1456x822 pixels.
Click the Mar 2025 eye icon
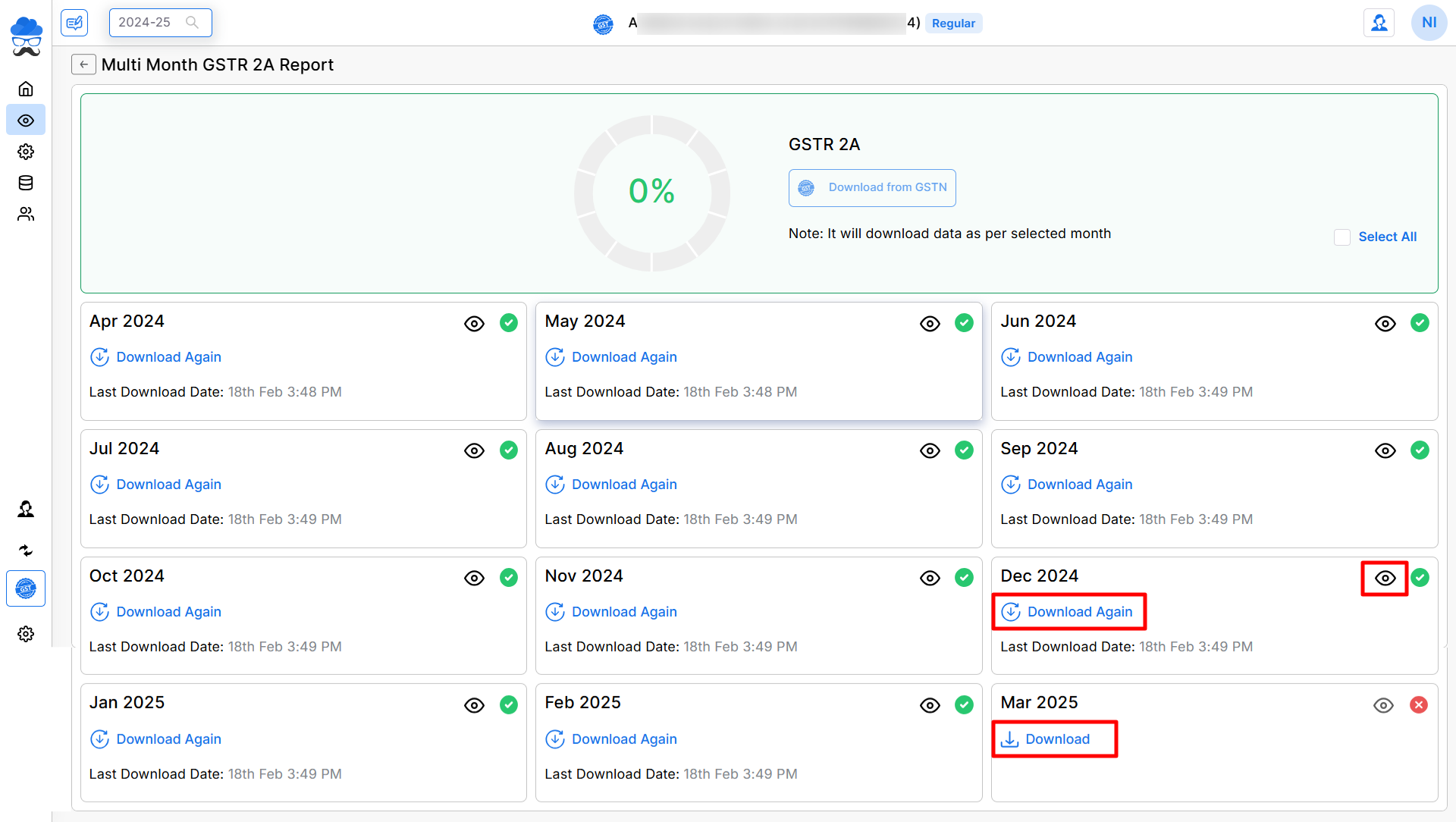(1383, 705)
